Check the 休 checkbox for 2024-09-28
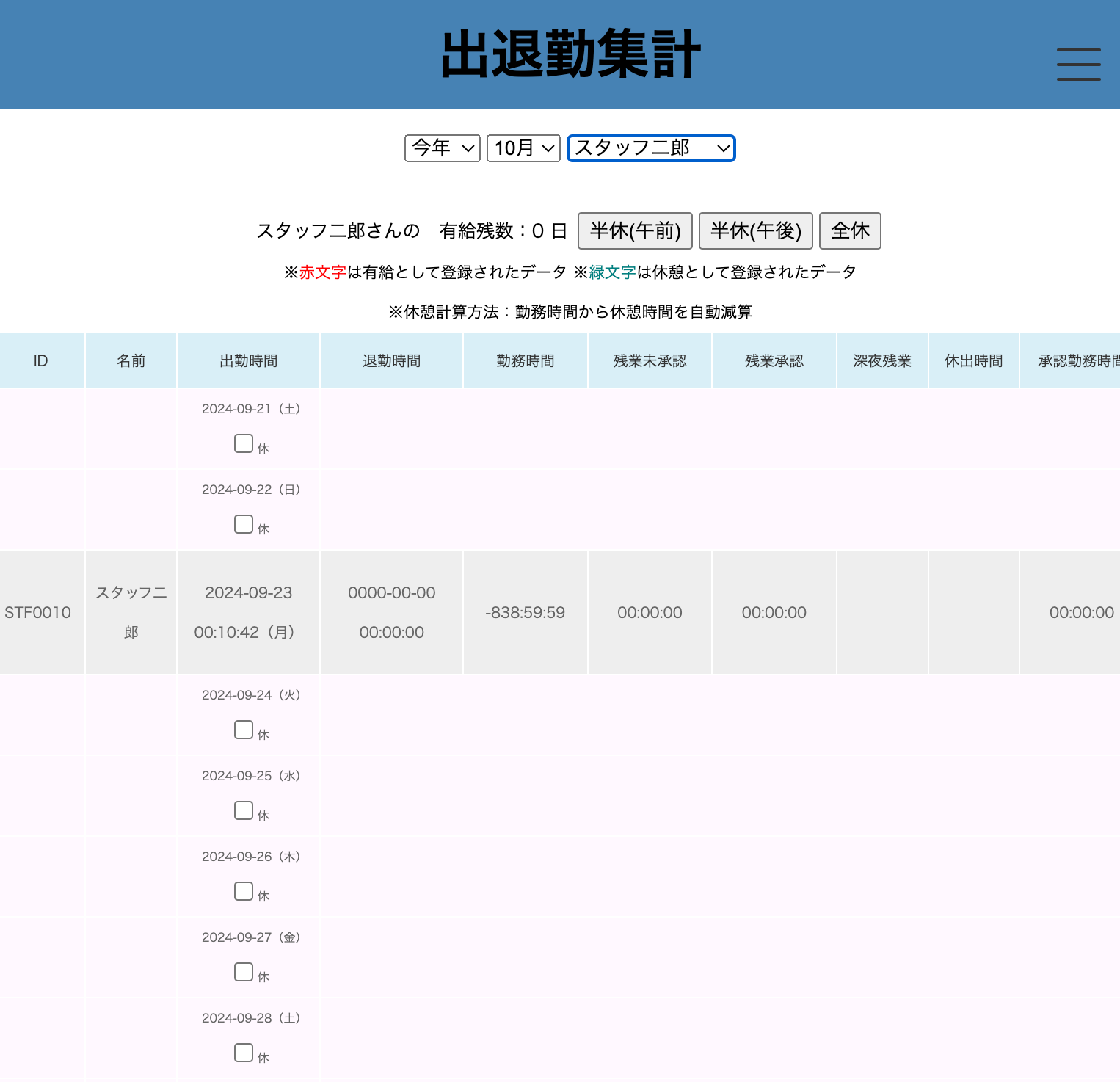 click(244, 1053)
